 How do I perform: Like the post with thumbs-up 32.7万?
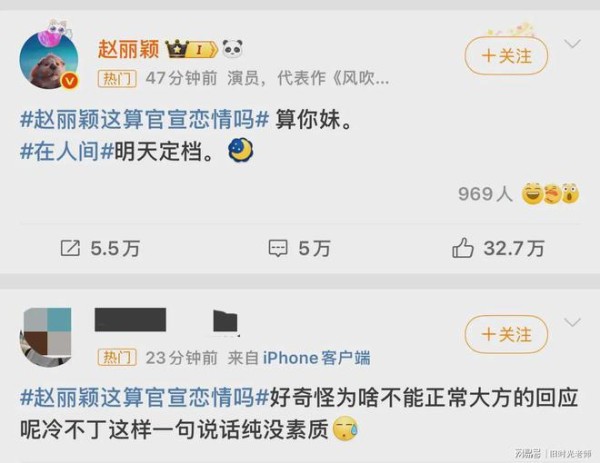pyautogui.click(x=463, y=248)
